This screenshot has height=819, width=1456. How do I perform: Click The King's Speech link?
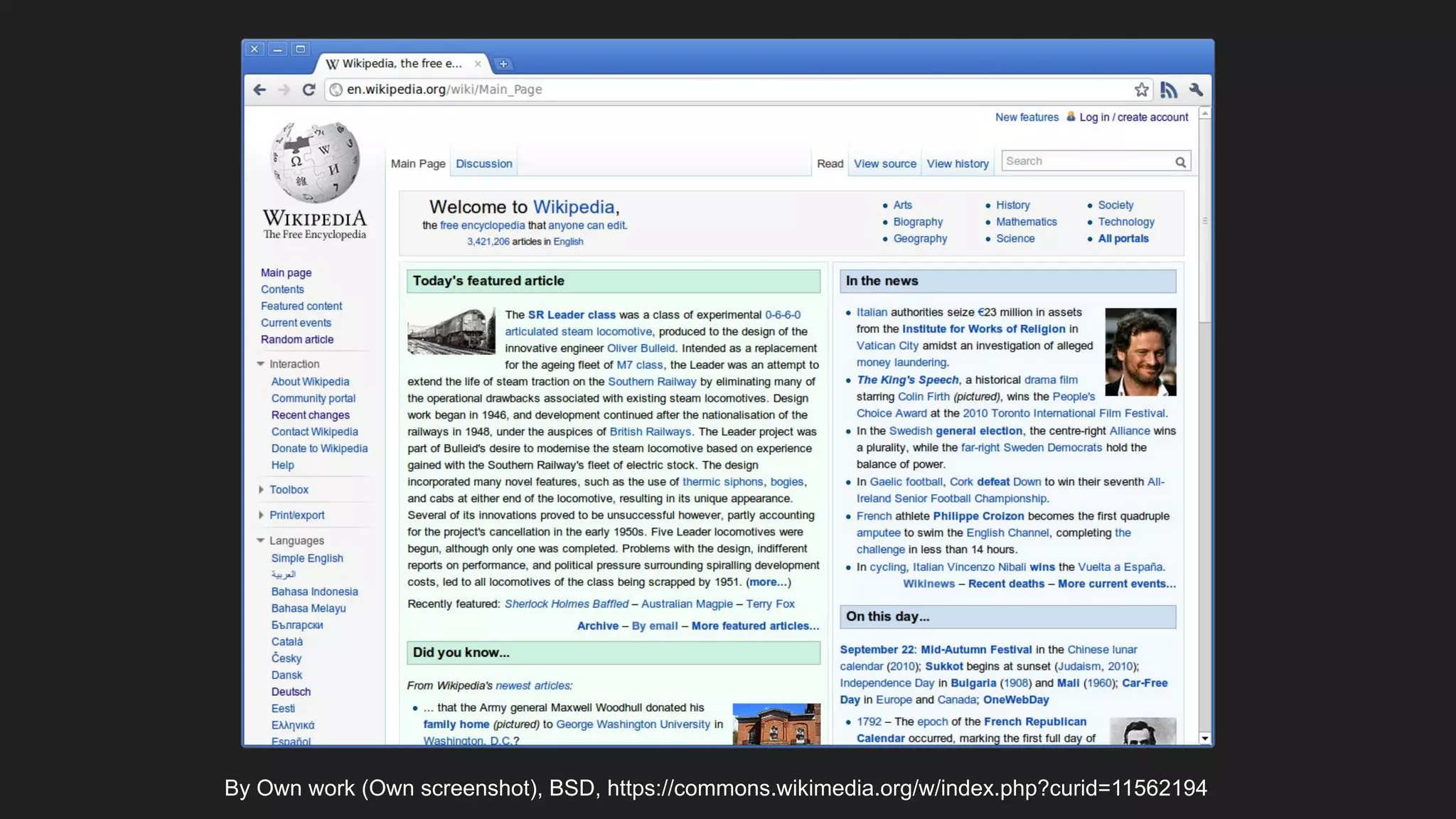(x=908, y=380)
